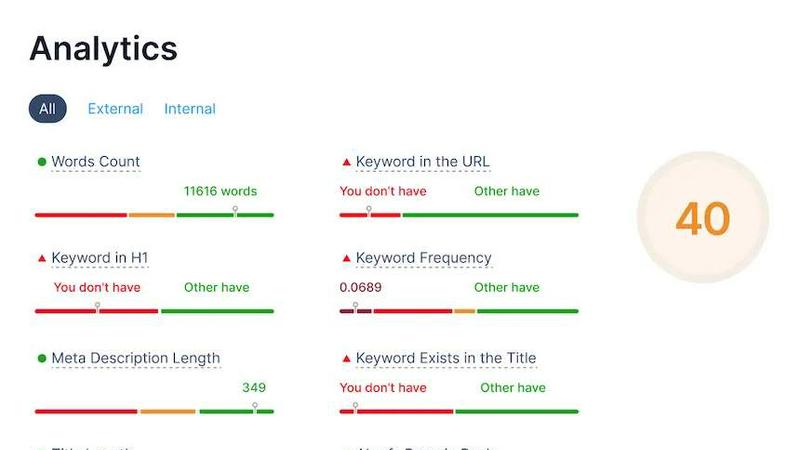The image size is (800, 450).
Task: Click the green dot beside Words Count
Action: coord(42,162)
